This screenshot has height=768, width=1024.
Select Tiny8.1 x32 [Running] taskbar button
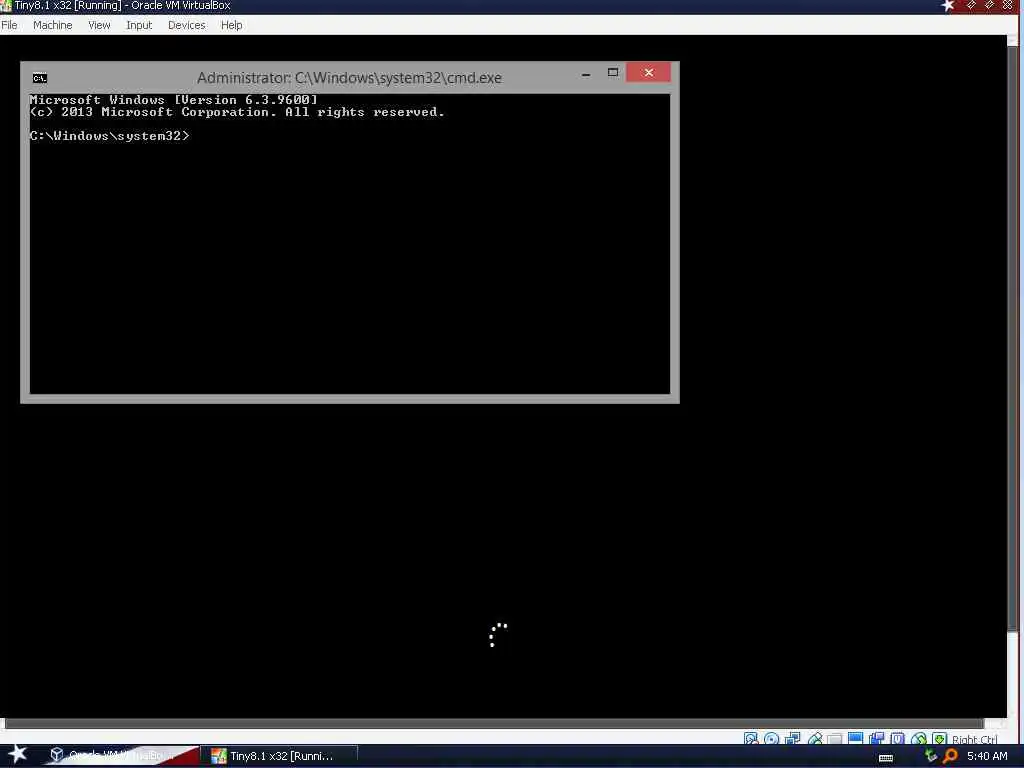tap(280, 756)
